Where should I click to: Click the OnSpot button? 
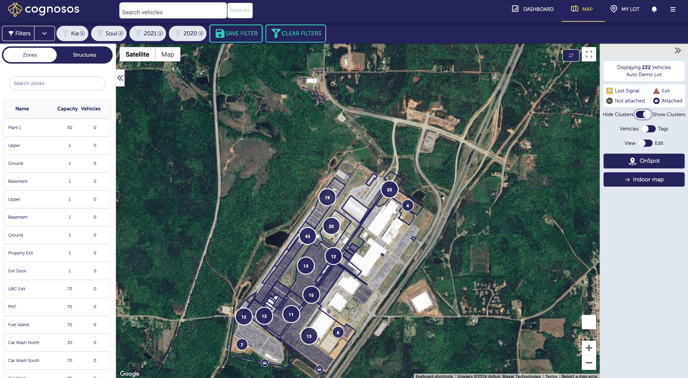tap(644, 161)
